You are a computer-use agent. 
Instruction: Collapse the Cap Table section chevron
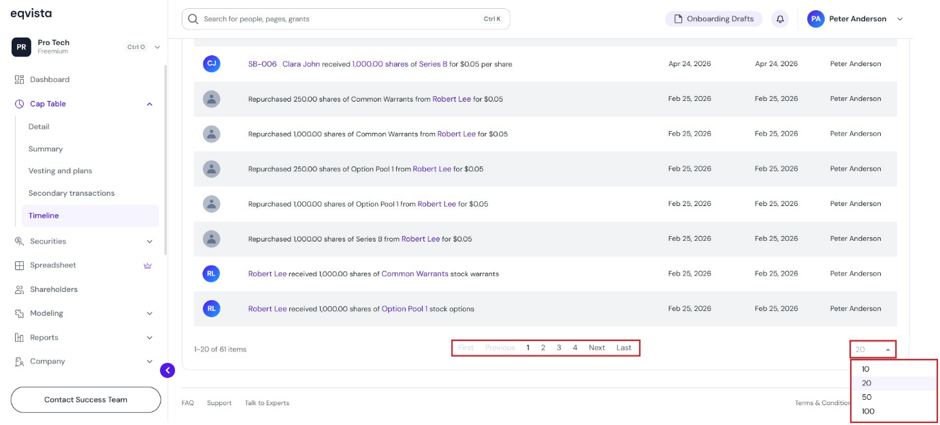149,104
